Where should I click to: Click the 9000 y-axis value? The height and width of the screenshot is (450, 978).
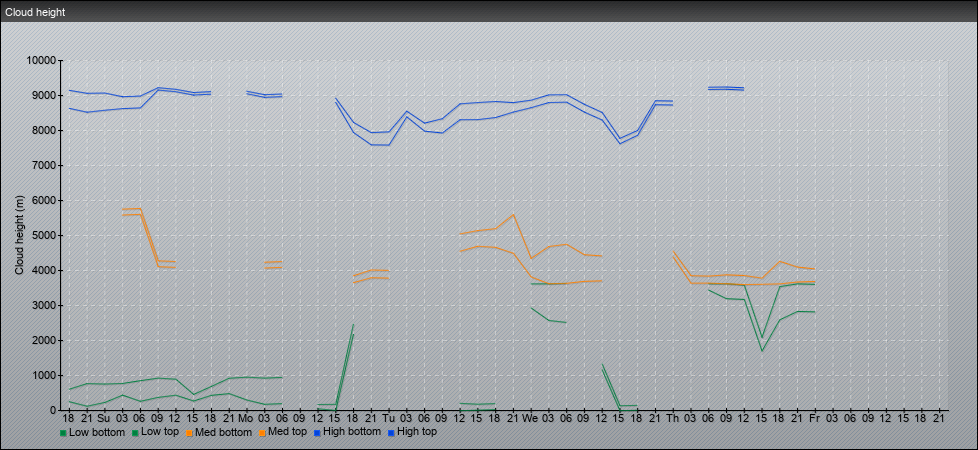[43, 95]
